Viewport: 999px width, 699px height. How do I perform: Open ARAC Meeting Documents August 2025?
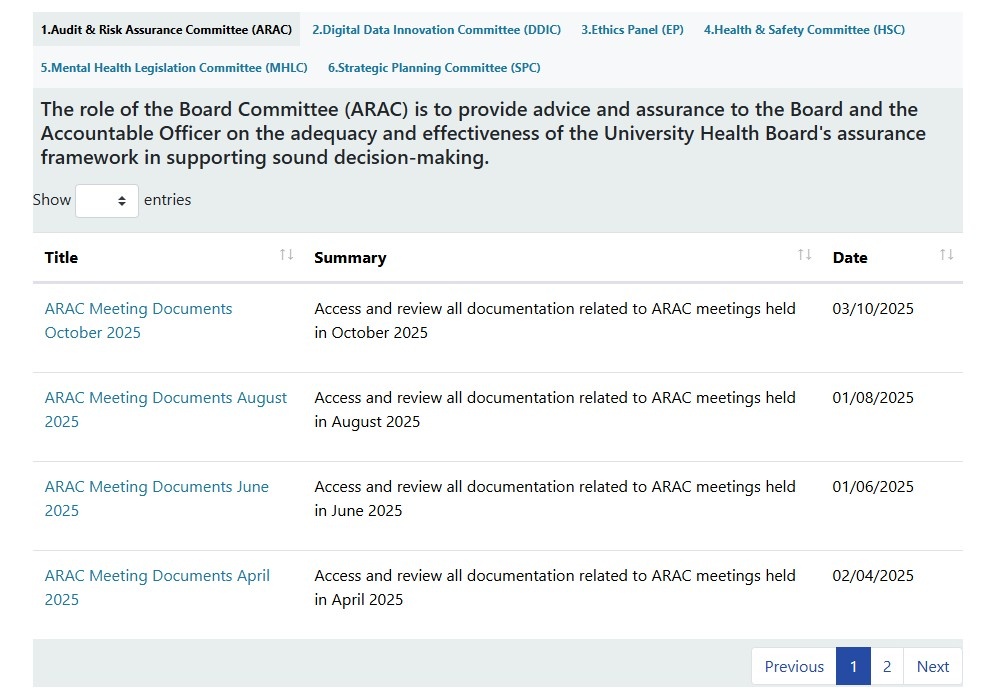166,410
